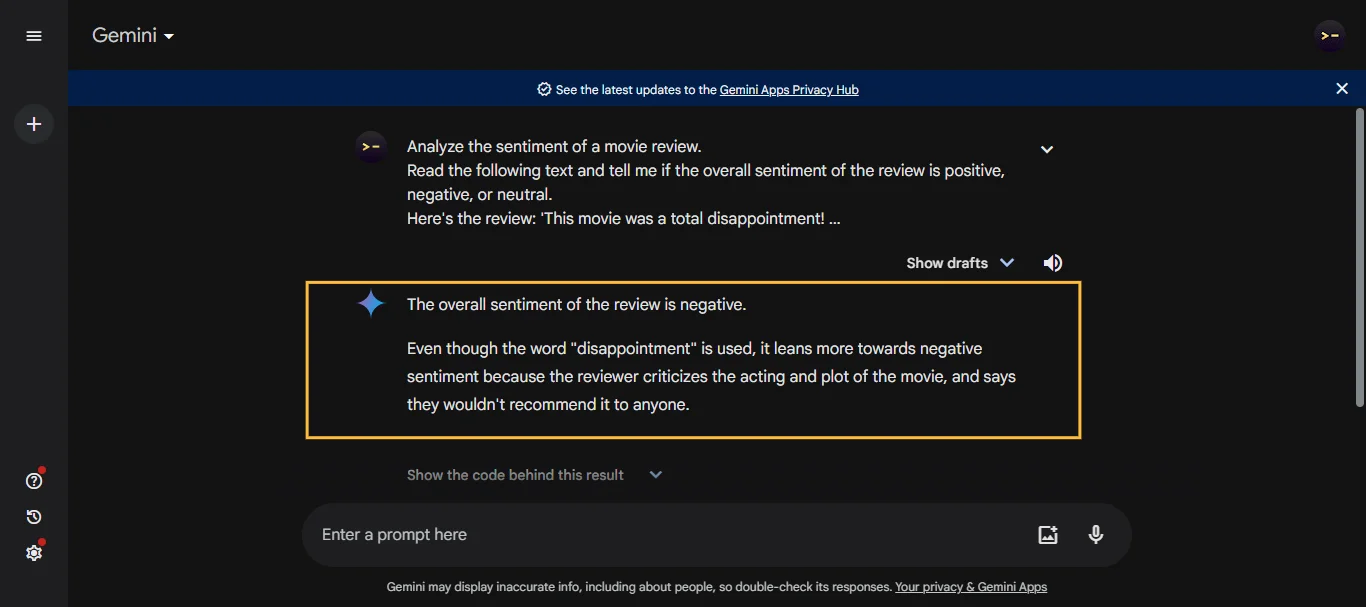
Task: Click the Gemini sparkle icon beside the response
Action: [371, 303]
